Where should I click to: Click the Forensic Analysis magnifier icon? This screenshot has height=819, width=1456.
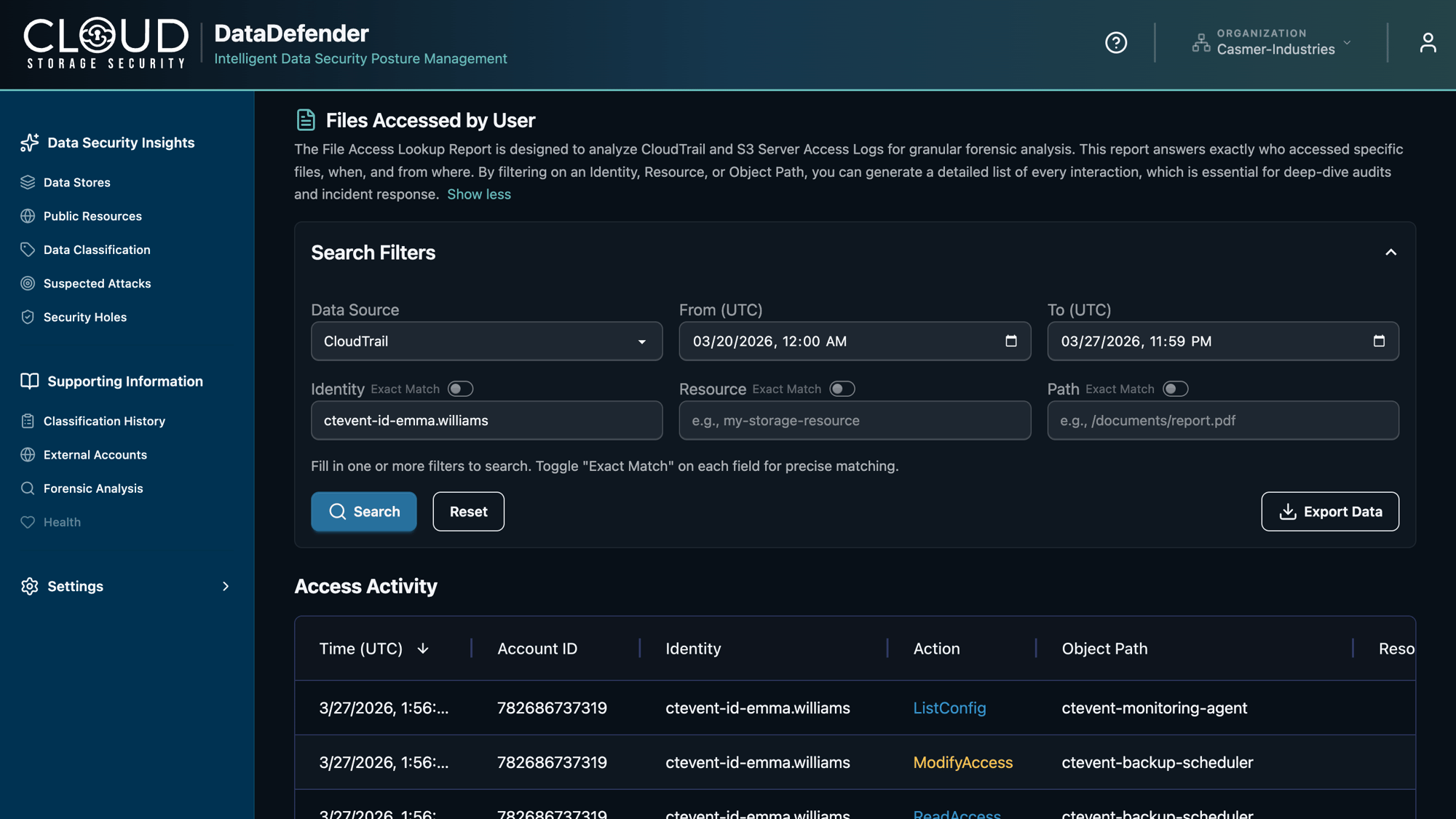[x=28, y=488]
